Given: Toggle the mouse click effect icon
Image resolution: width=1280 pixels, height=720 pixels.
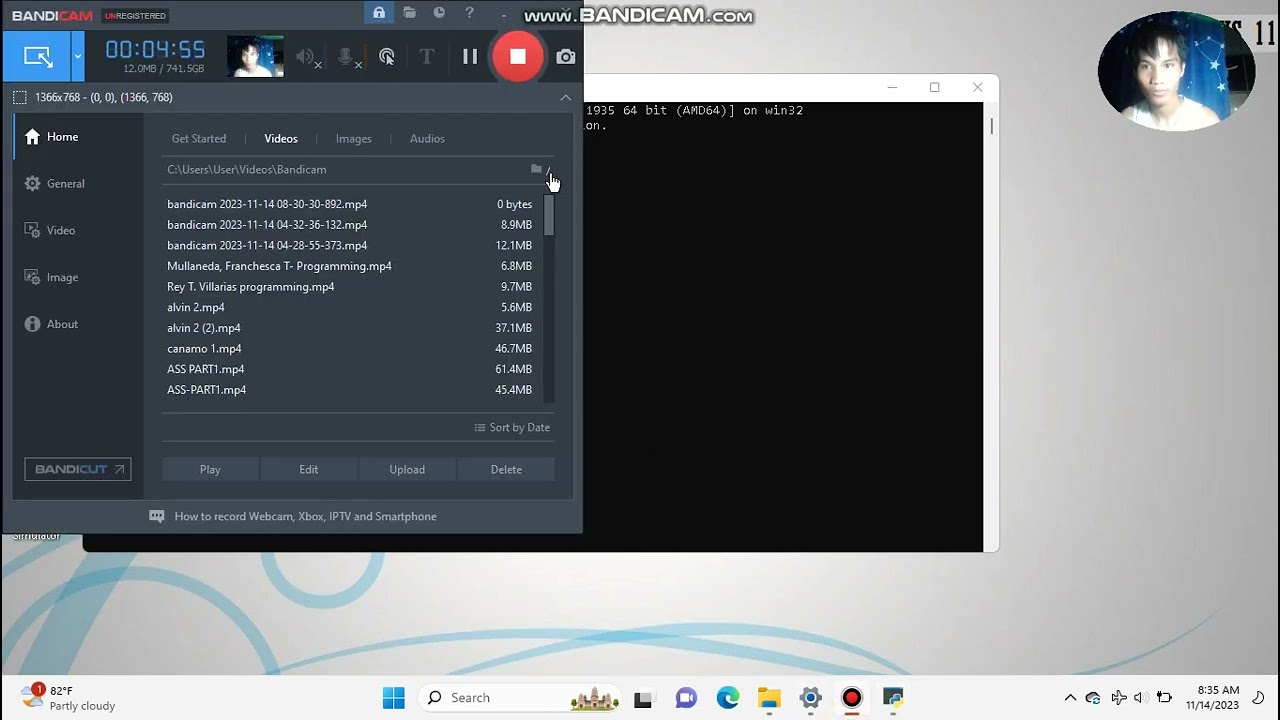Looking at the screenshot, I should coord(387,57).
